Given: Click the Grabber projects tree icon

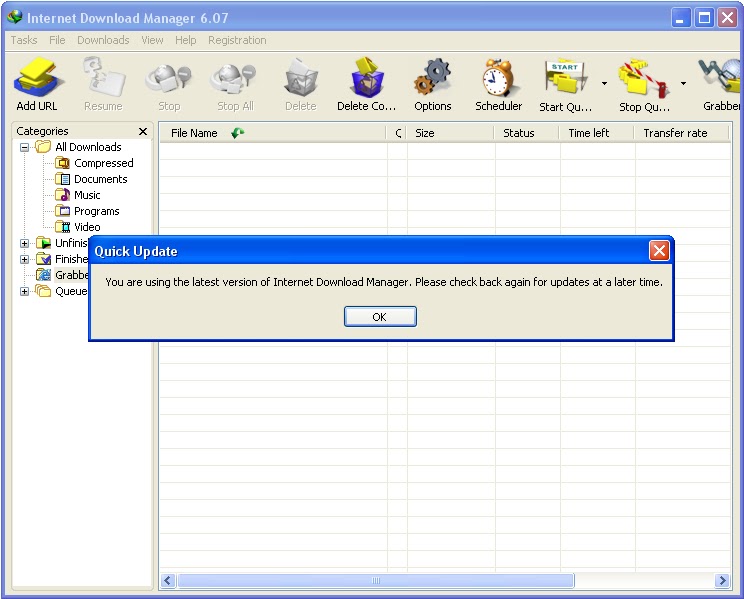Looking at the screenshot, I should pyautogui.click(x=44, y=275).
